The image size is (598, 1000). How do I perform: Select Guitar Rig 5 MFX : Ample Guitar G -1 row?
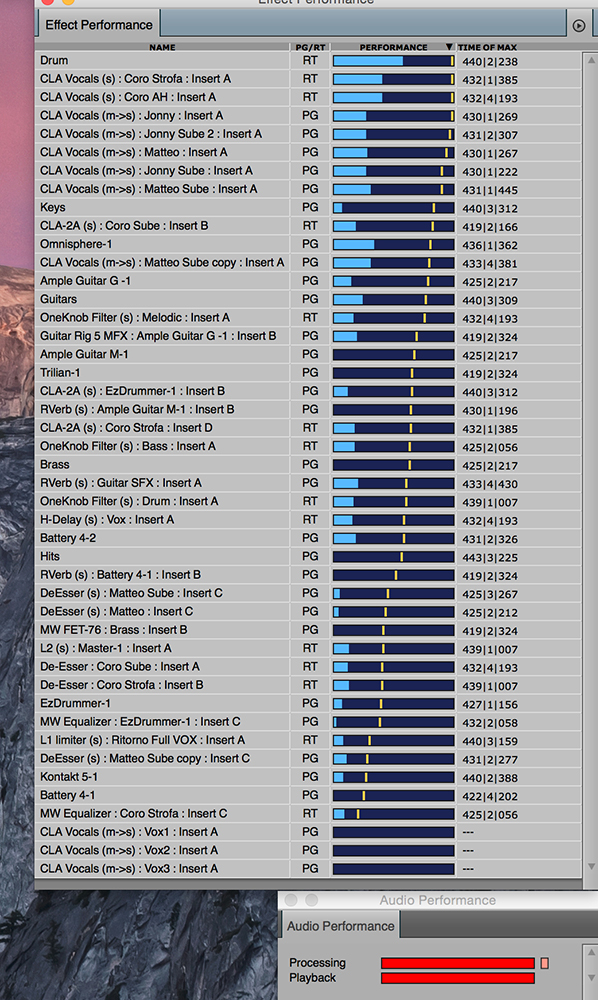158,336
